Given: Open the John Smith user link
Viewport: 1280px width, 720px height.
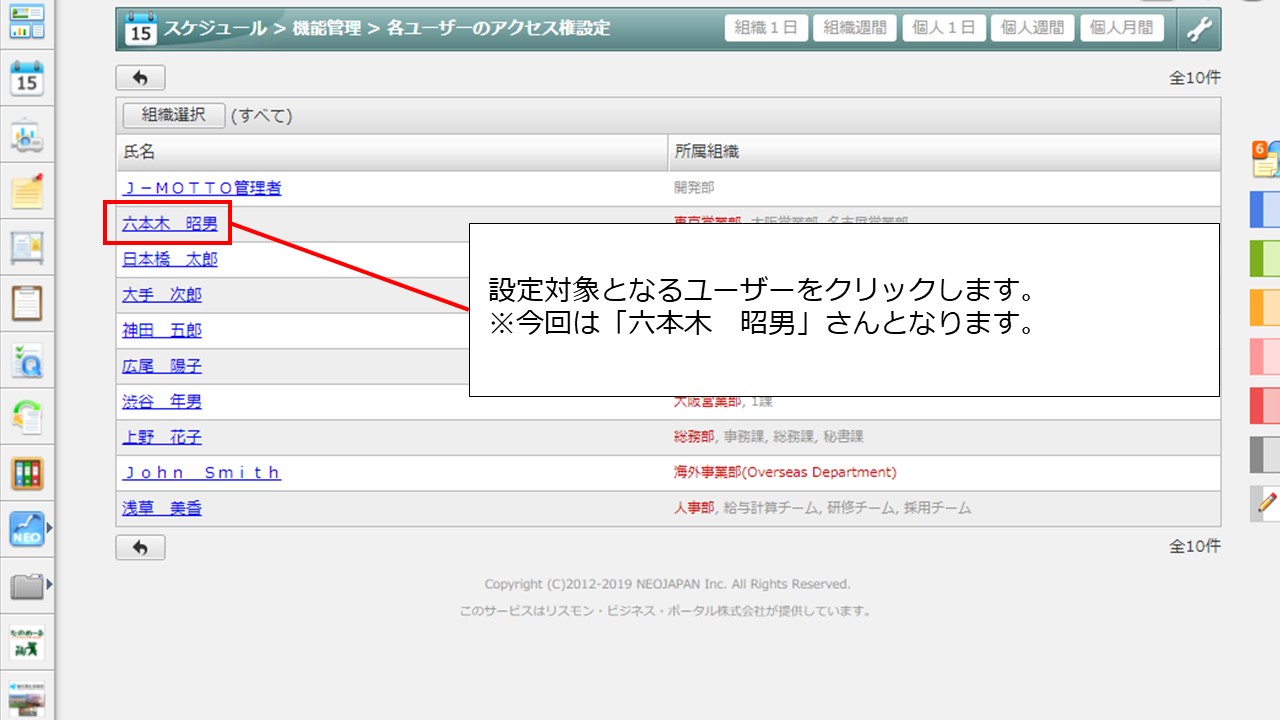Looking at the screenshot, I should coord(201,473).
